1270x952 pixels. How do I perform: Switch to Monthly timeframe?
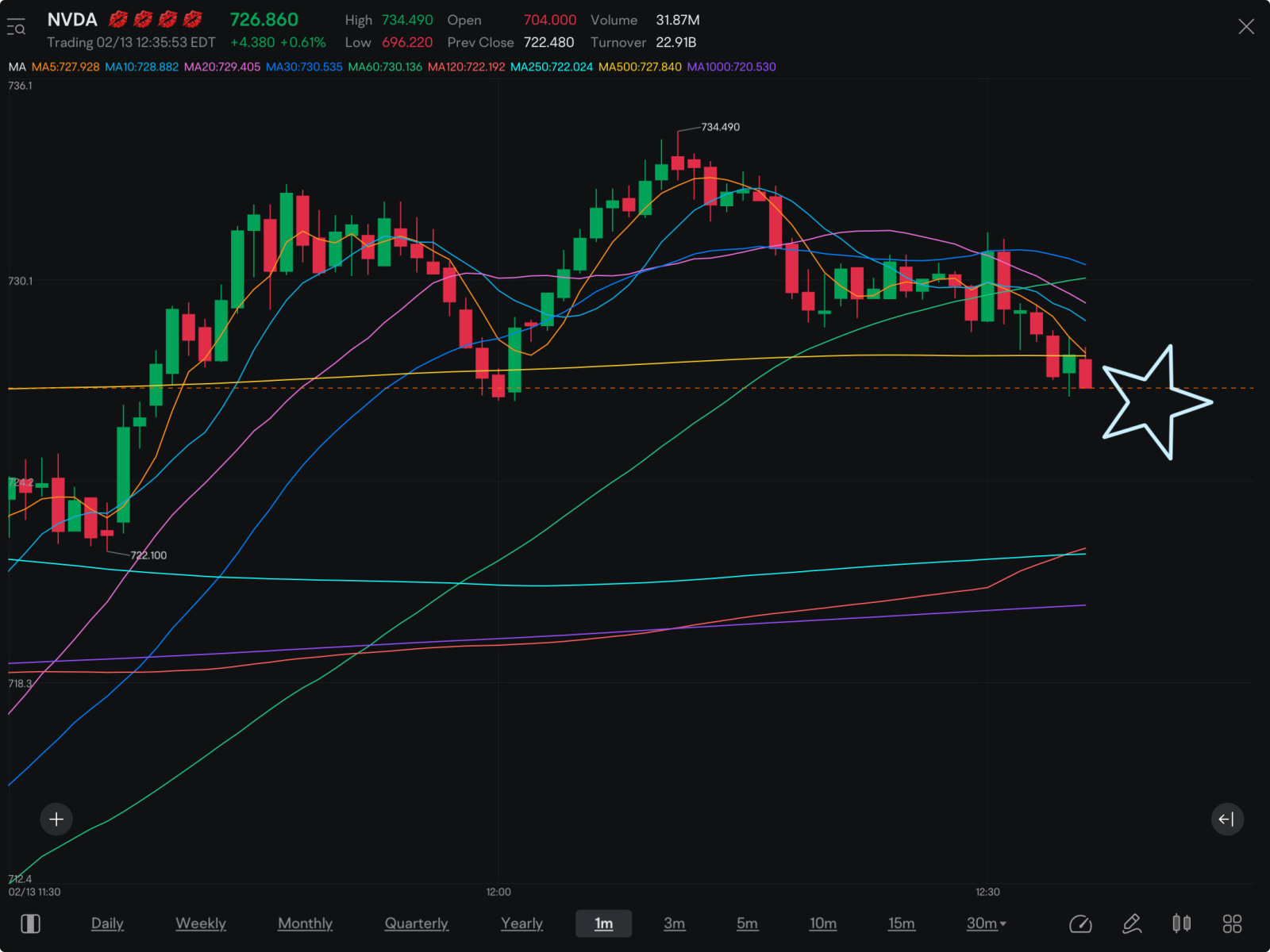(305, 923)
